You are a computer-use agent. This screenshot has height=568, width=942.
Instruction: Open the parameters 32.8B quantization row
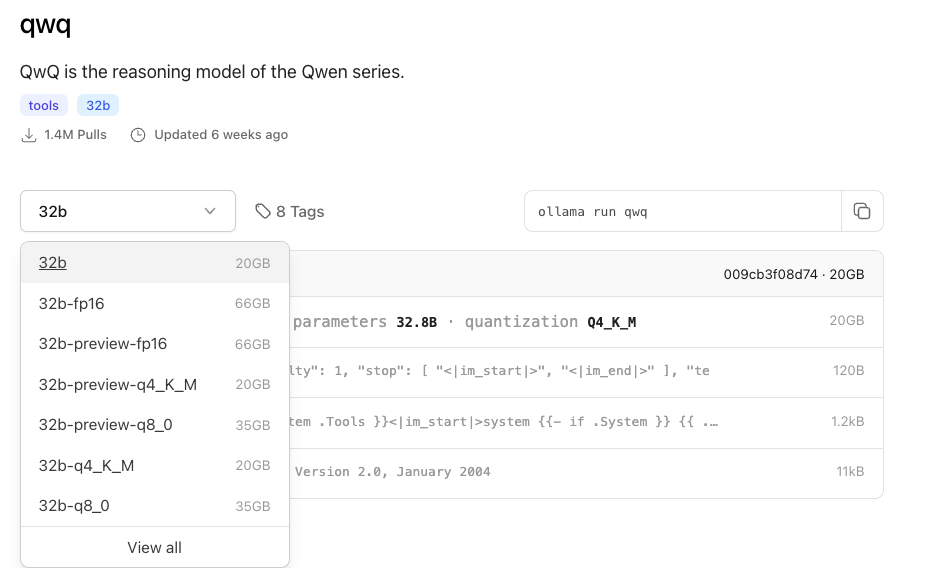coord(586,322)
